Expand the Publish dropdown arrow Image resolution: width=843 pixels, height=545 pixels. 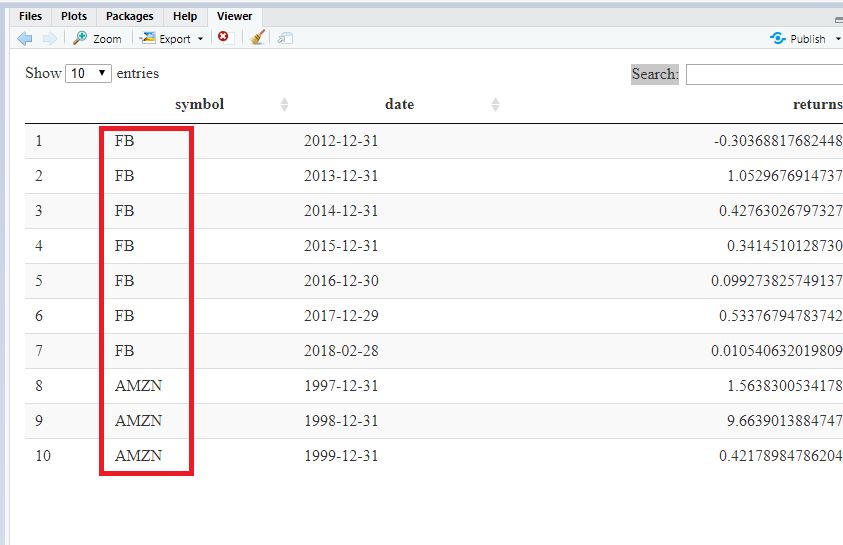point(837,39)
